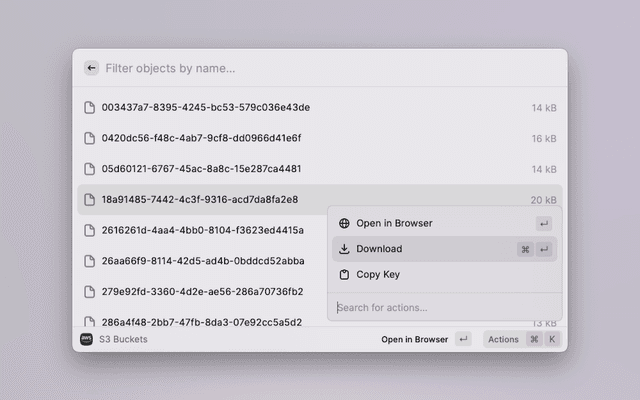Click the globe icon for Open in Browser

(344, 223)
